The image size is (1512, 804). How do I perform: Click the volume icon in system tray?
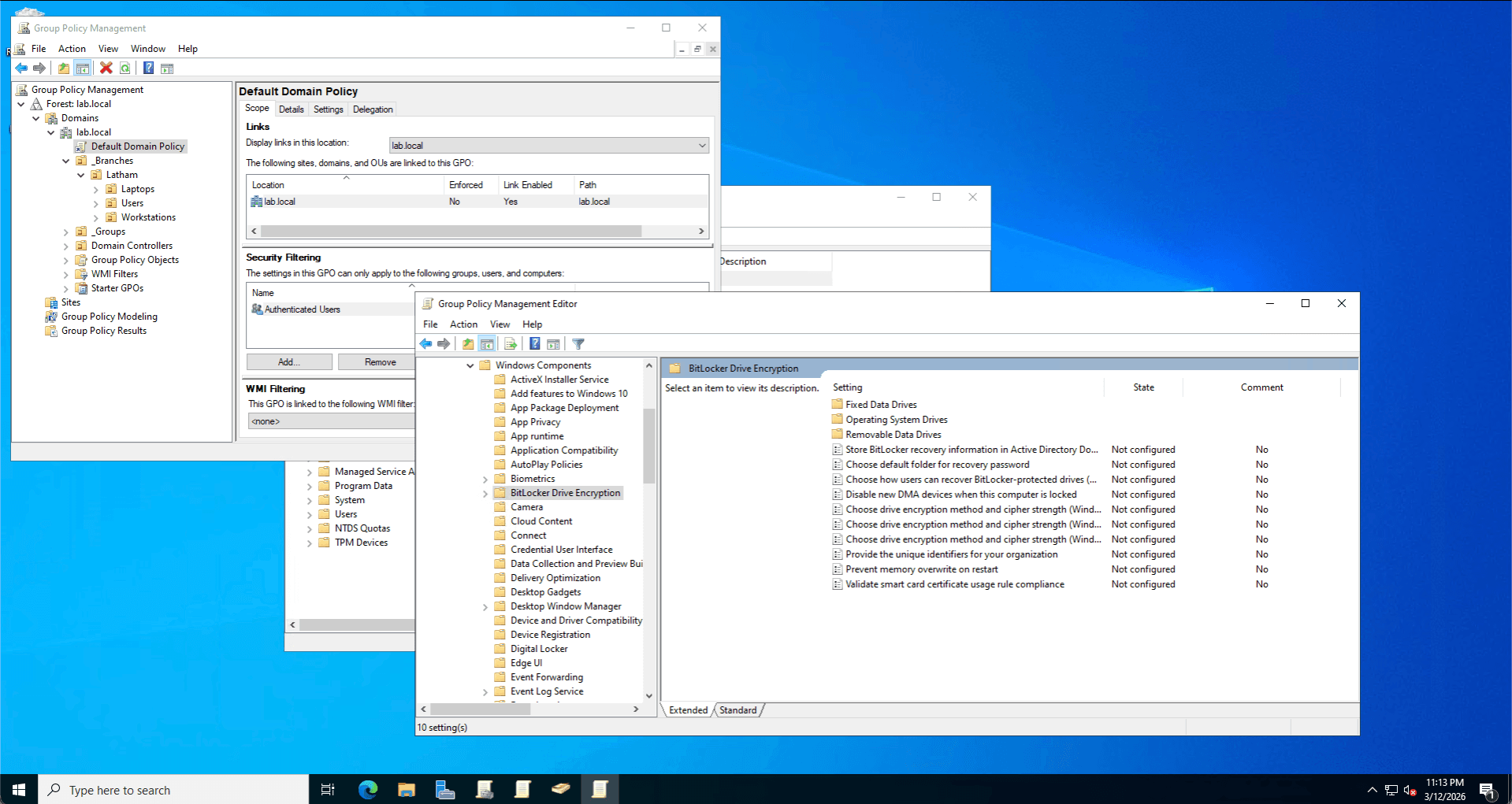pos(1410,790)
